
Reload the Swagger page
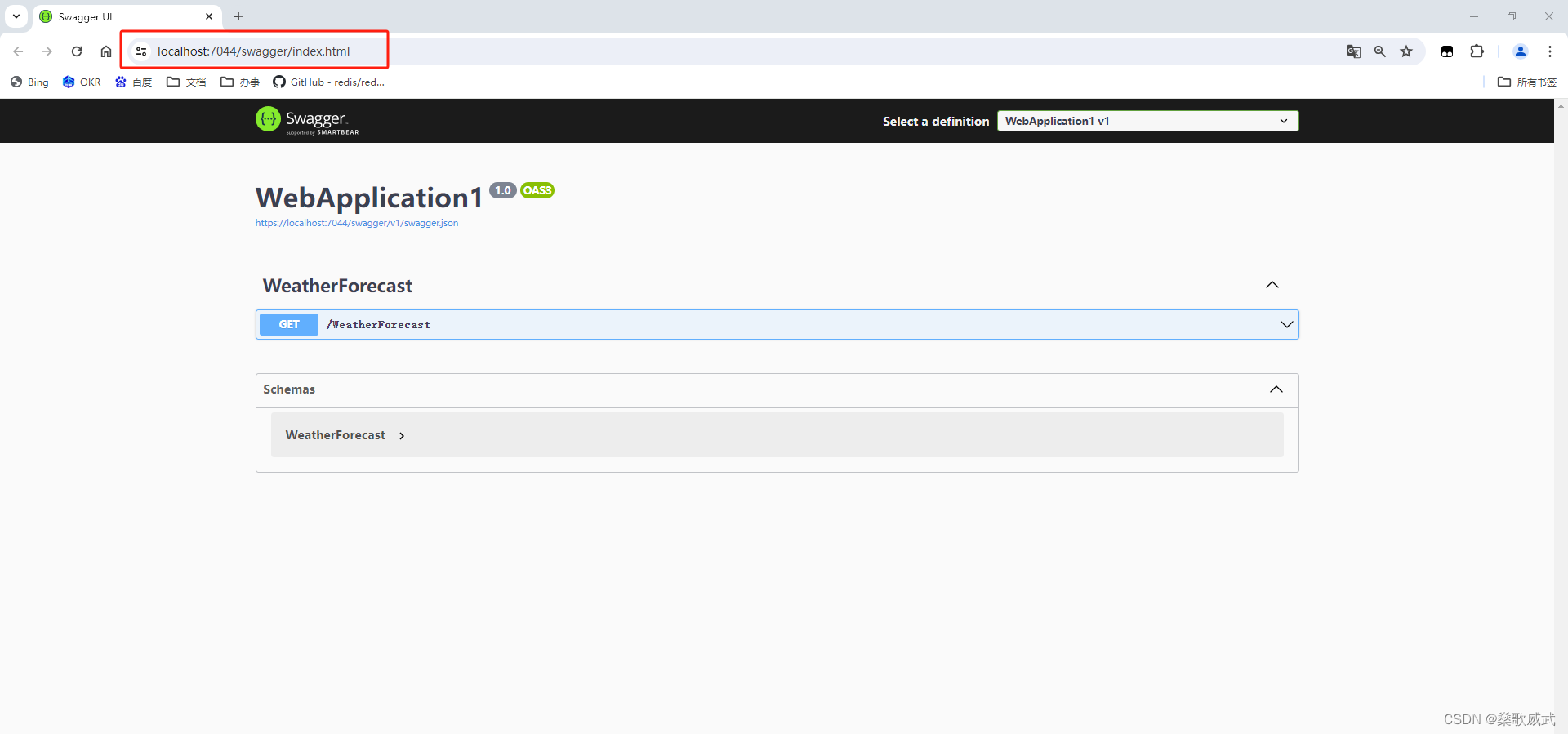pos(77,51)
